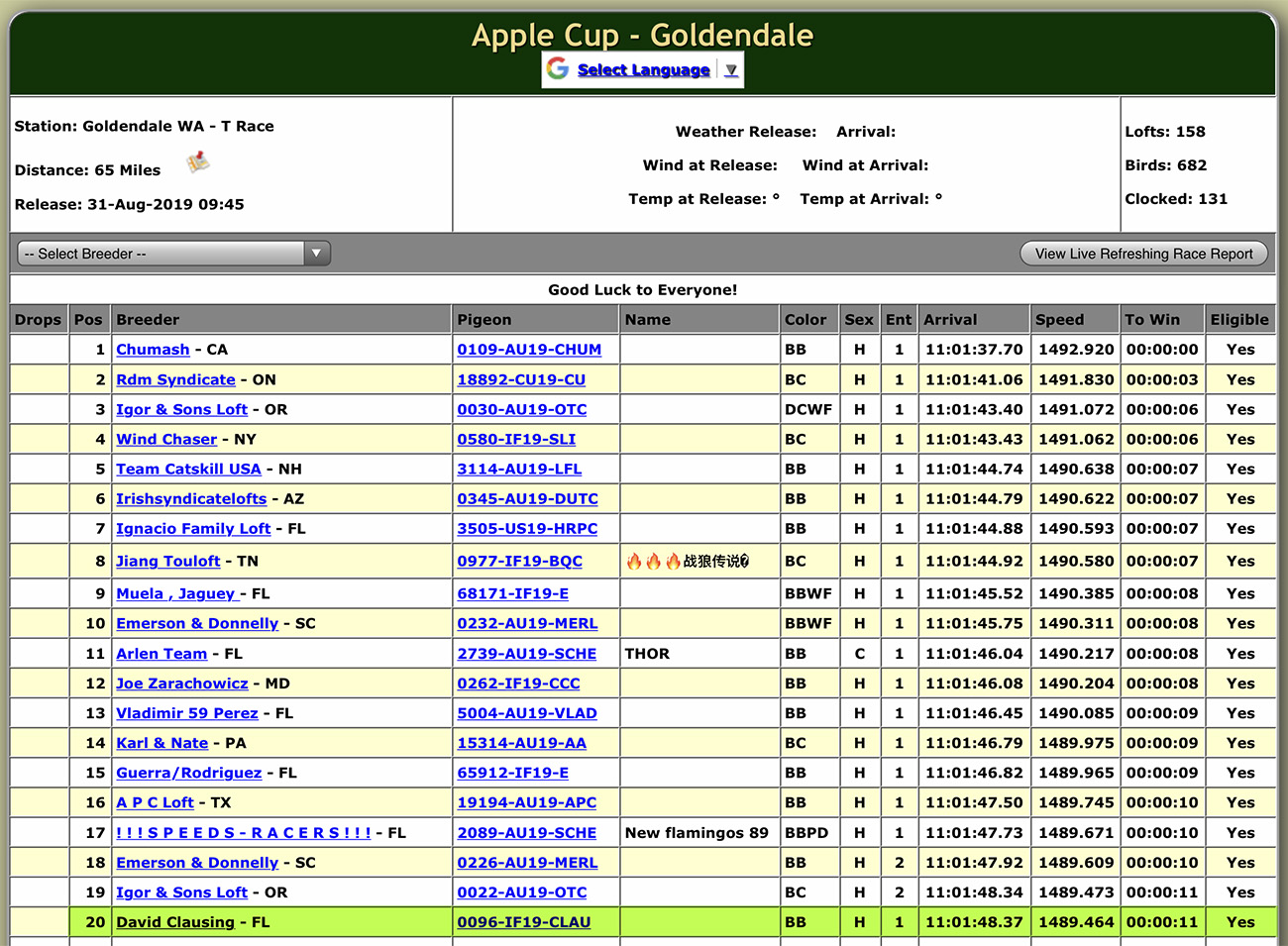The width and height of the screenshot is (1288, 946).
Task: Click the map icon next to Distance
Action: click(x=198, y=162)
